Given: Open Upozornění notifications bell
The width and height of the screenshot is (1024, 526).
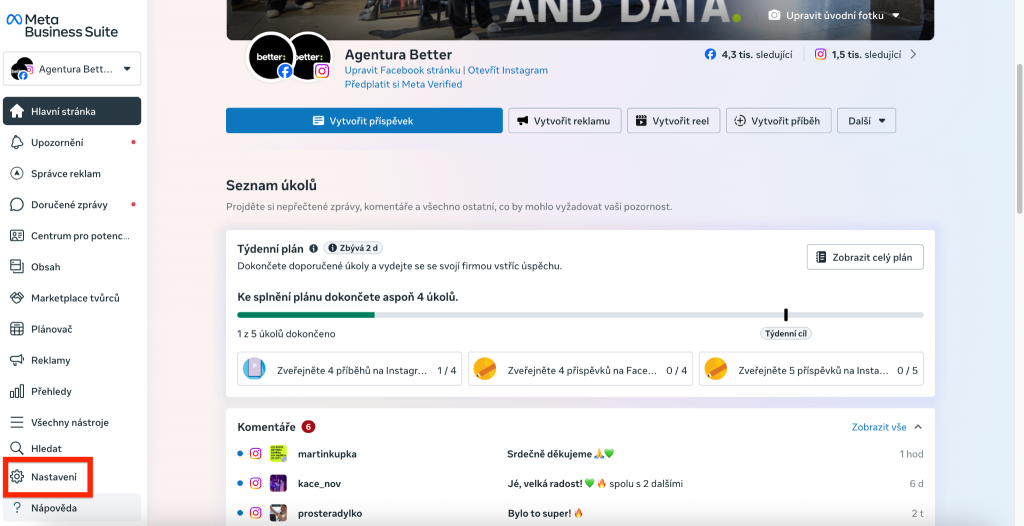Looking at the screenshot, I should click(x=17, y=142).
